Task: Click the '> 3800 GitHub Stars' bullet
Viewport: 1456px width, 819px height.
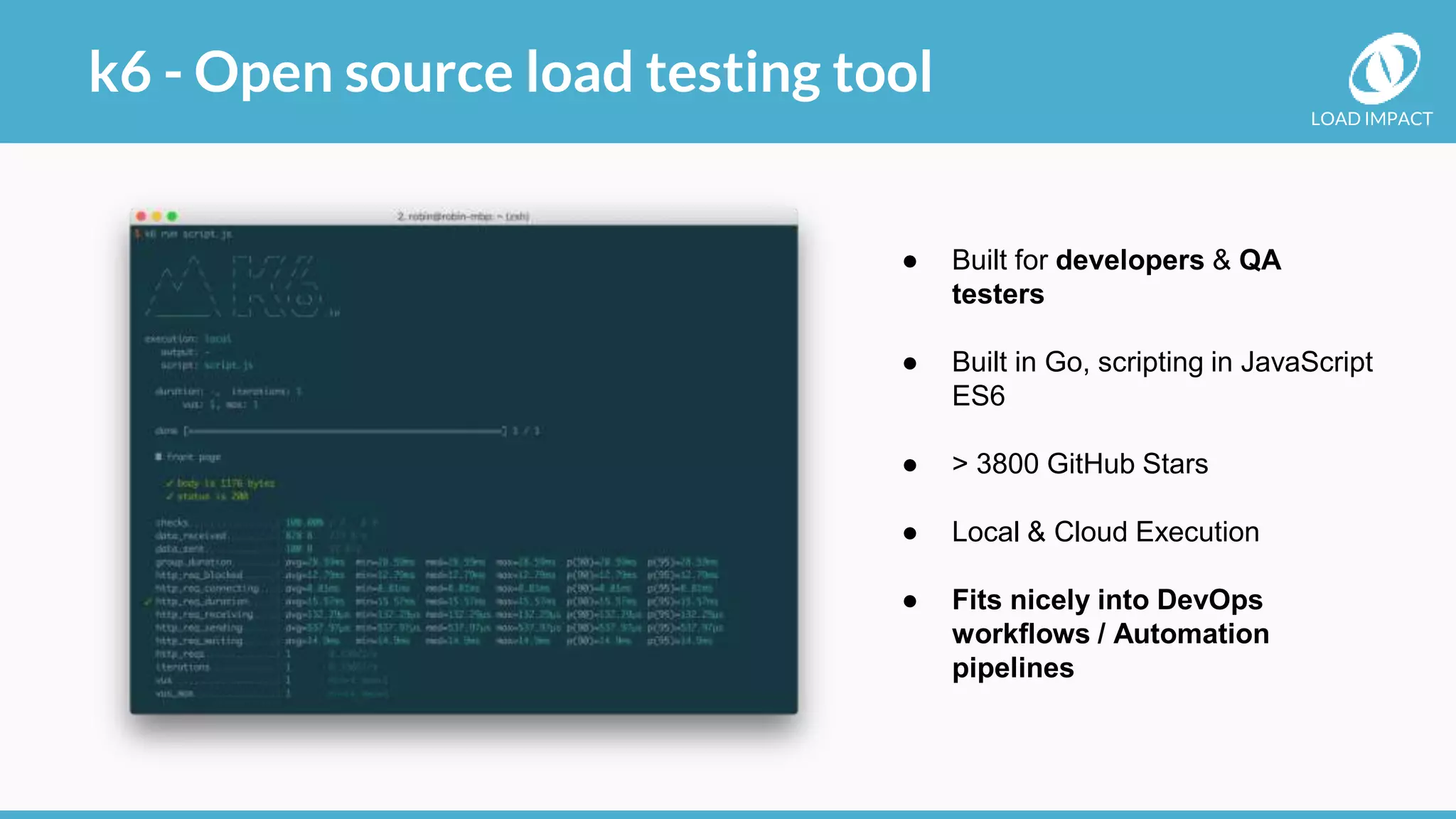Action: point(1080,464)
